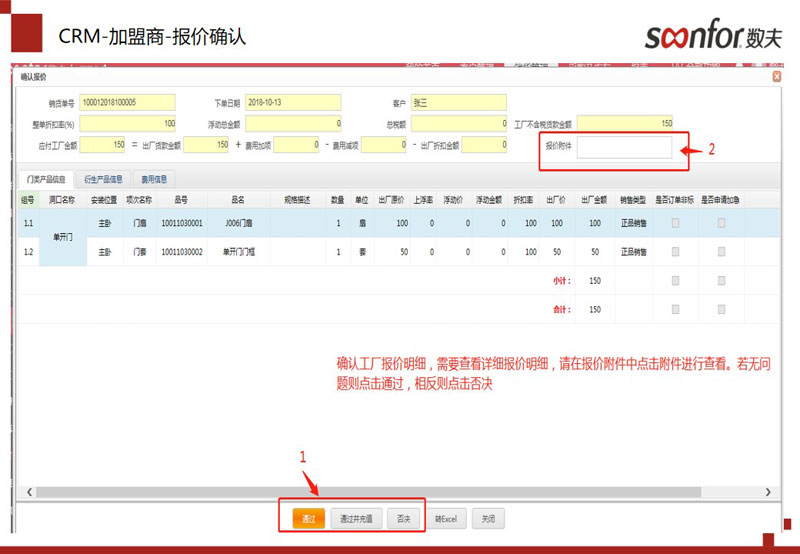
Task: Switch to the 门类产品信息 tab
Action: 46,180
